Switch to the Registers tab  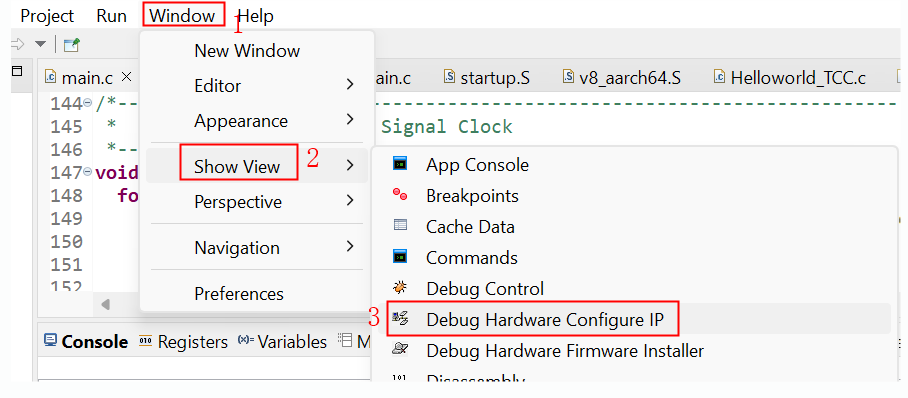pos(184,342)
